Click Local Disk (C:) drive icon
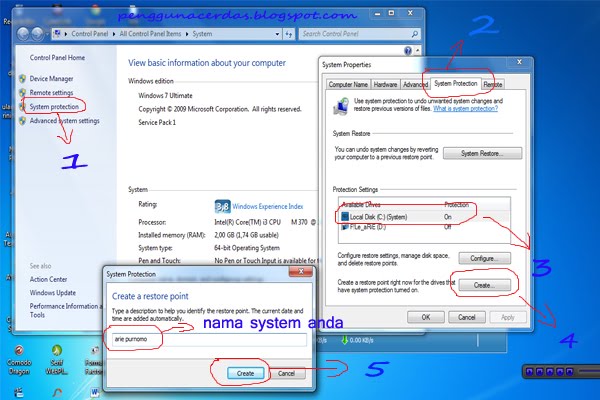 (345, 217)
